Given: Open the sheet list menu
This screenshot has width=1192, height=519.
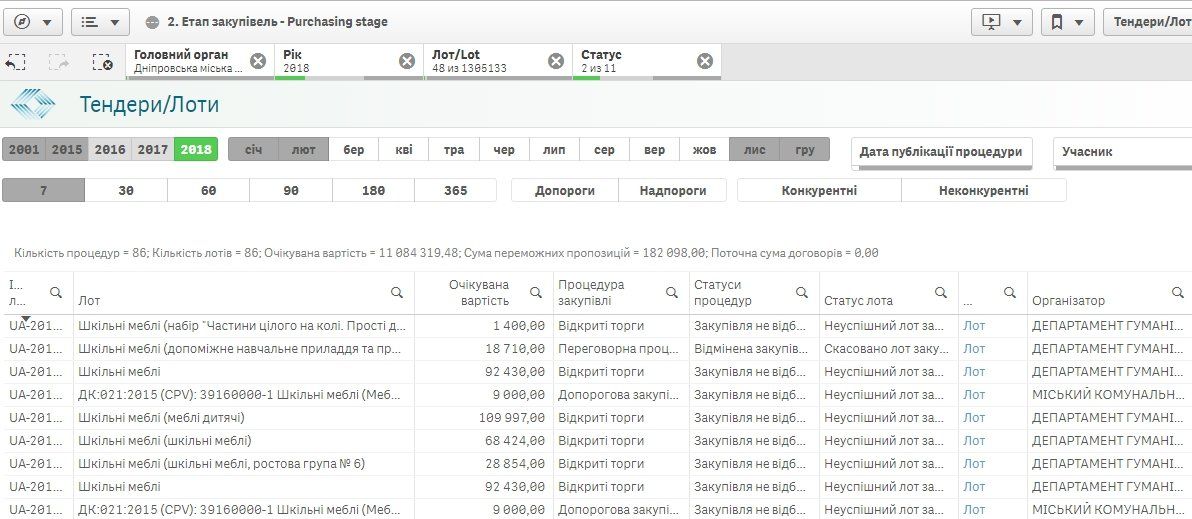Looking at the screenshot, I should tap(100, 22).
